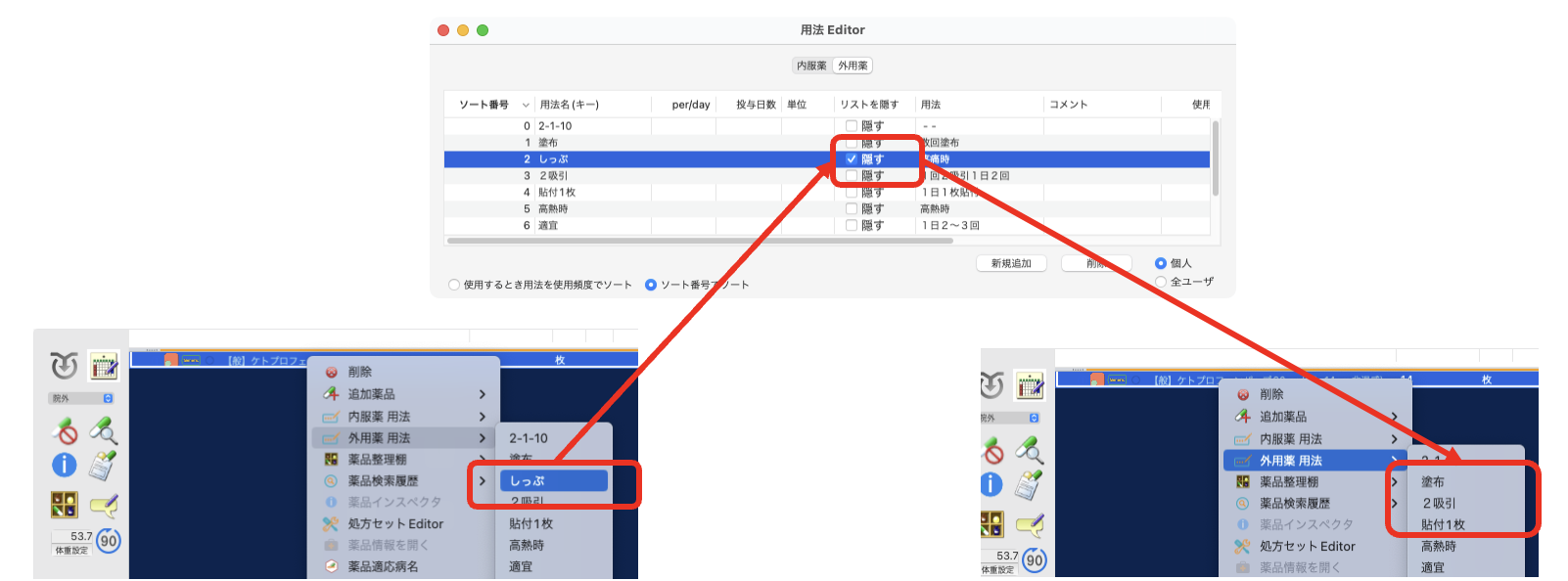
Task: Select the 使用頻度でソート radio button
Action: click(x=454, y=286)
